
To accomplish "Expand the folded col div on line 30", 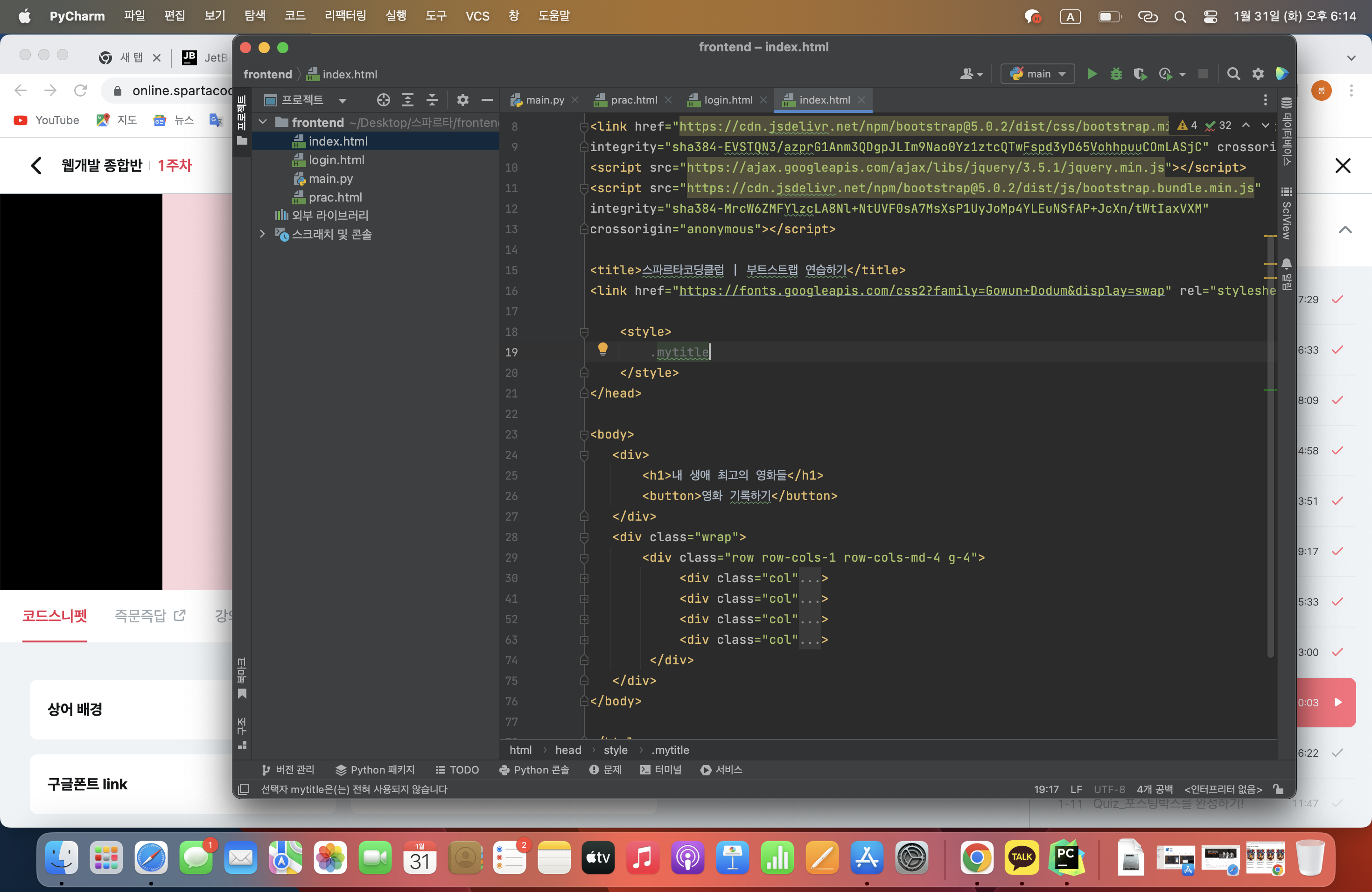I will pyautogui.click(x=584, y=578).
